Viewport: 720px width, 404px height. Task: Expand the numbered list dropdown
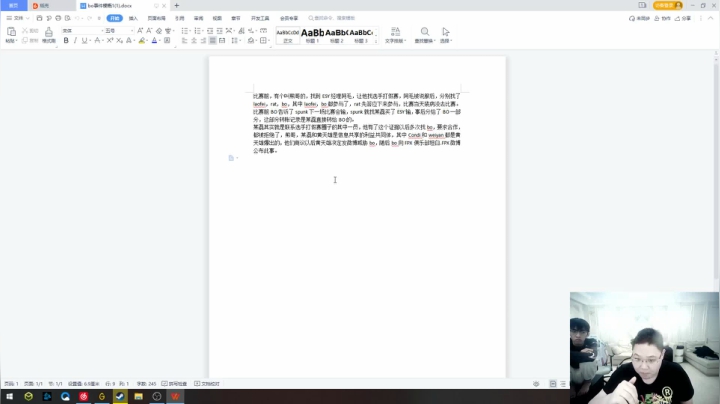[x=202, y=31]
